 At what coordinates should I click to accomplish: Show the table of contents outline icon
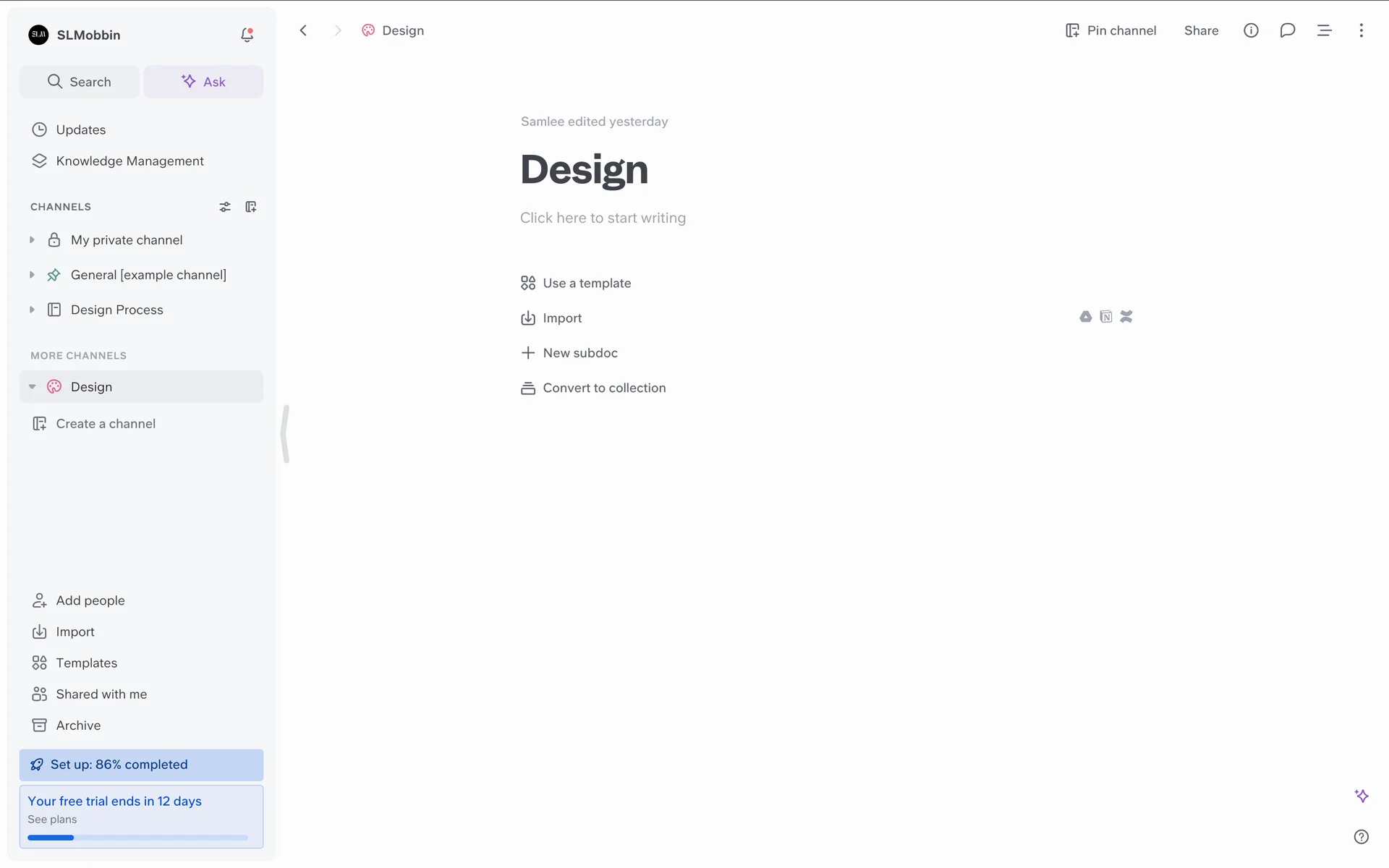(x=1324, y=30)
